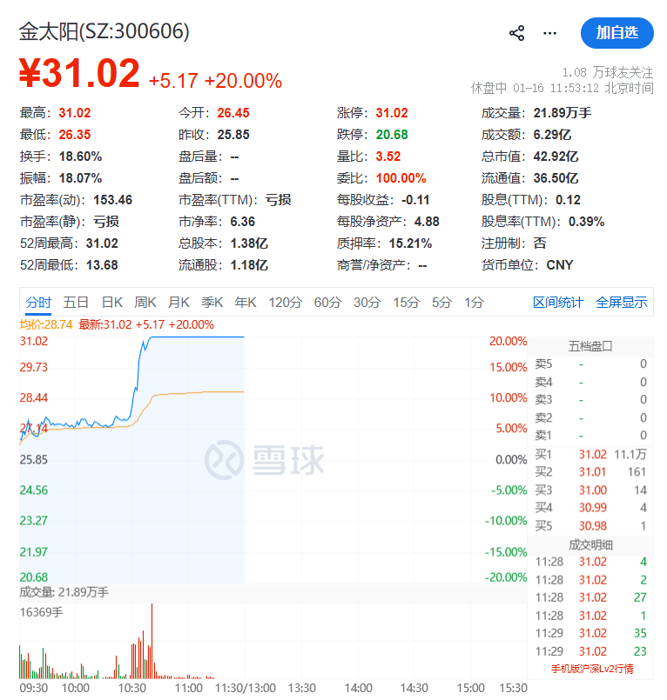Image resolution: width=667 pixels, height=700 pixels.
Task: Select the 季K chart tab
Action: click(212, 302)
